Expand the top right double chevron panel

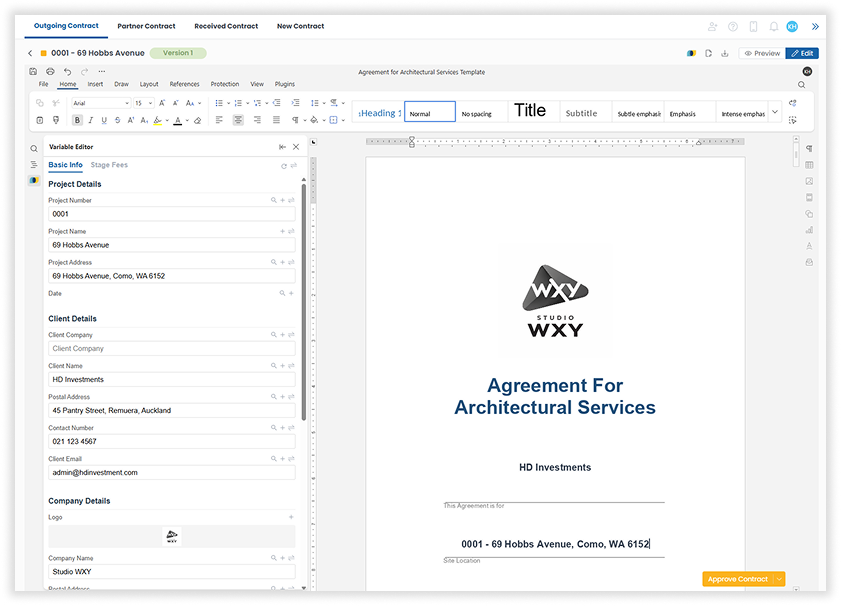(x=815, y=26)
